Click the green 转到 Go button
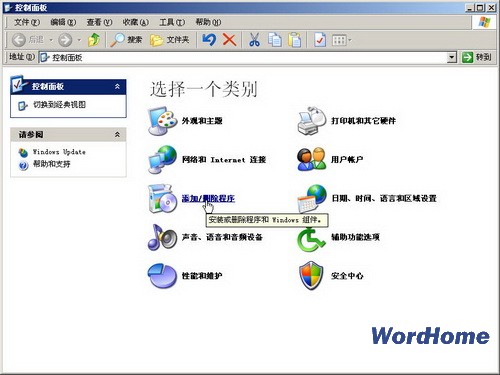The width and height of the screenshot is (500, 375). [477, 57]
